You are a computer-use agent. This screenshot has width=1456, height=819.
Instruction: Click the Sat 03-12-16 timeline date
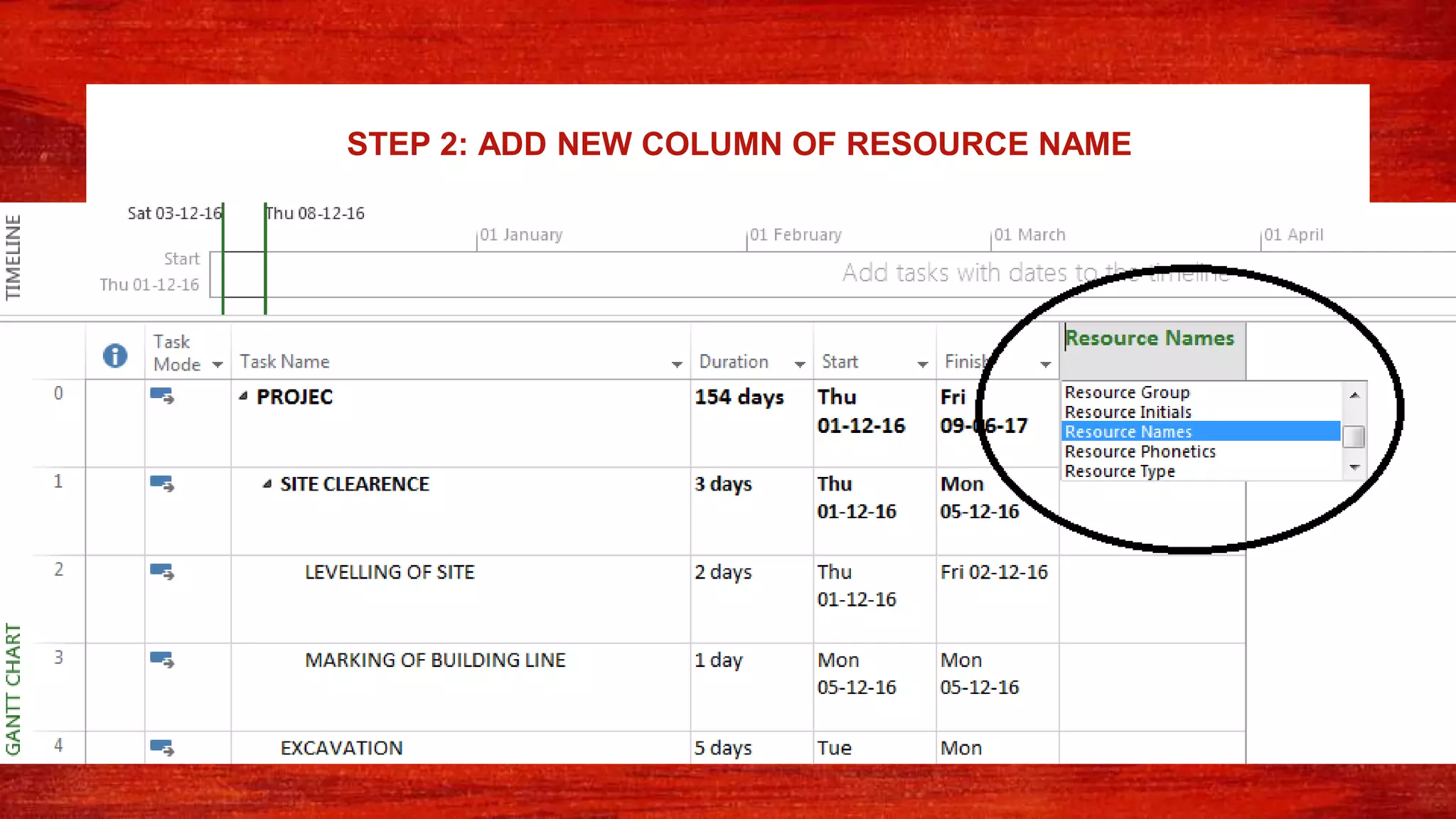point(174,213)
